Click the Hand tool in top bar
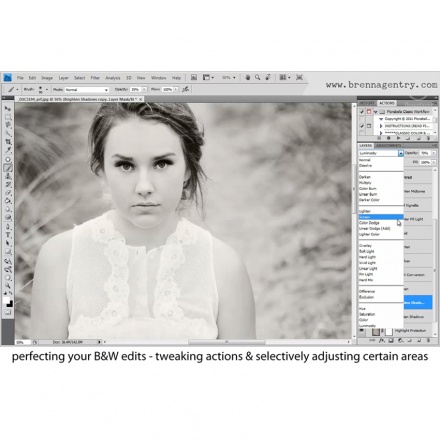This screenshot has width=440, height=440. click(x=248, y=77)
